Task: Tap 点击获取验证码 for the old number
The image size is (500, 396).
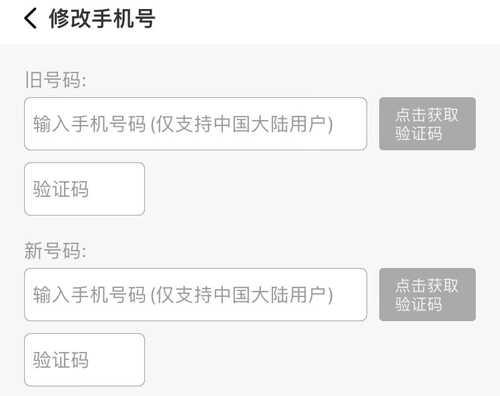Action: point(427,124)
